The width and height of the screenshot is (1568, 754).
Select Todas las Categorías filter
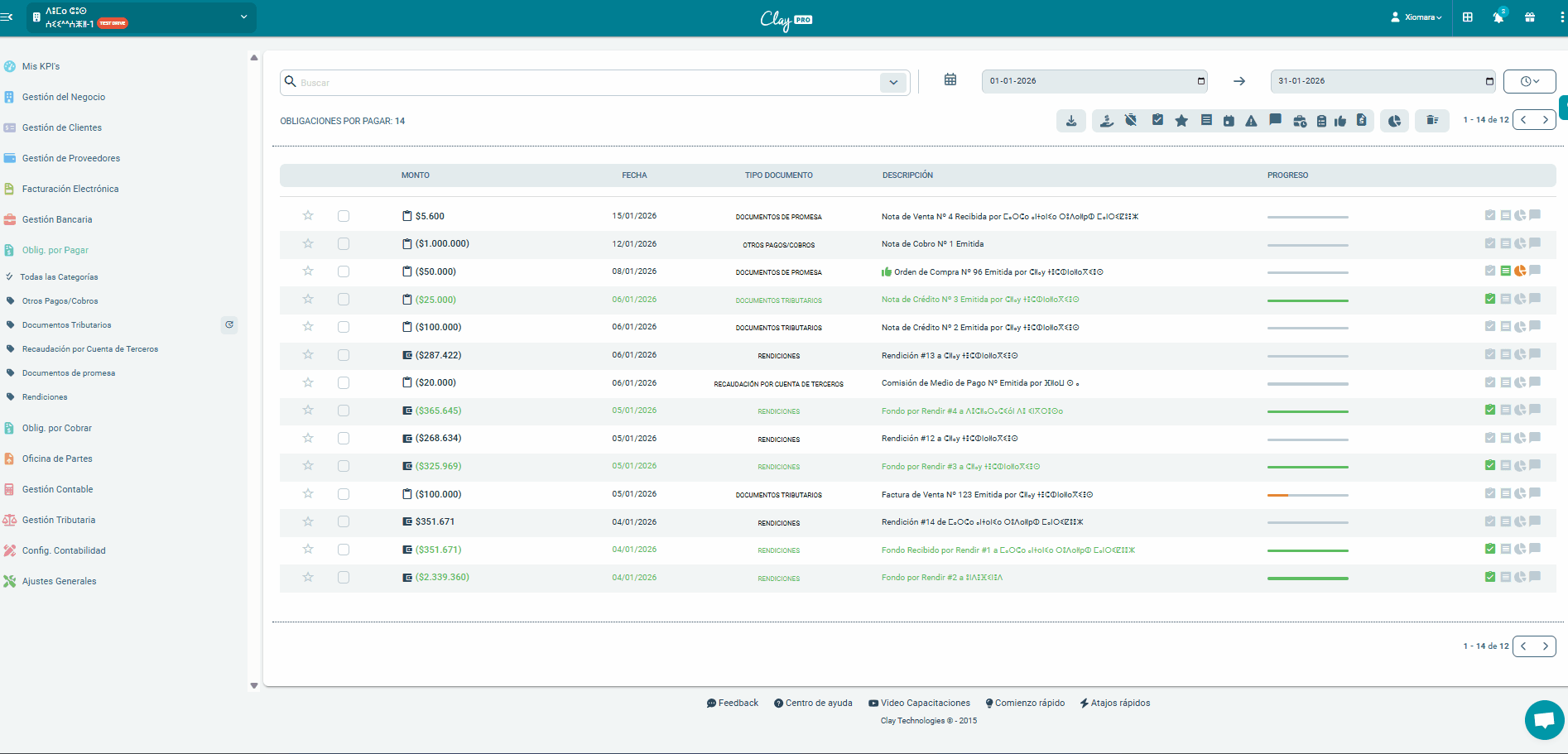tap(59, 277)
